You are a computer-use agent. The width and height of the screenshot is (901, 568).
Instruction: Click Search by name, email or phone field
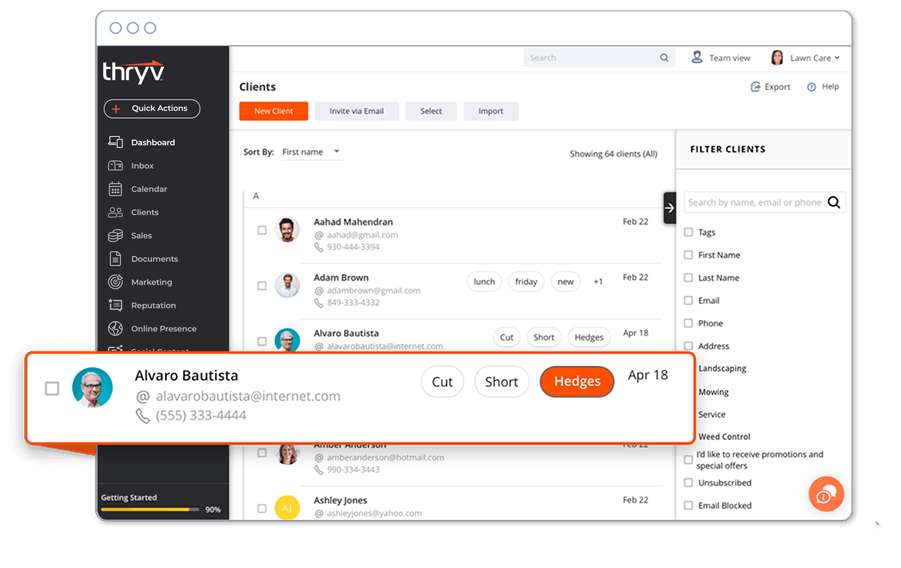(x=764, y=202)
